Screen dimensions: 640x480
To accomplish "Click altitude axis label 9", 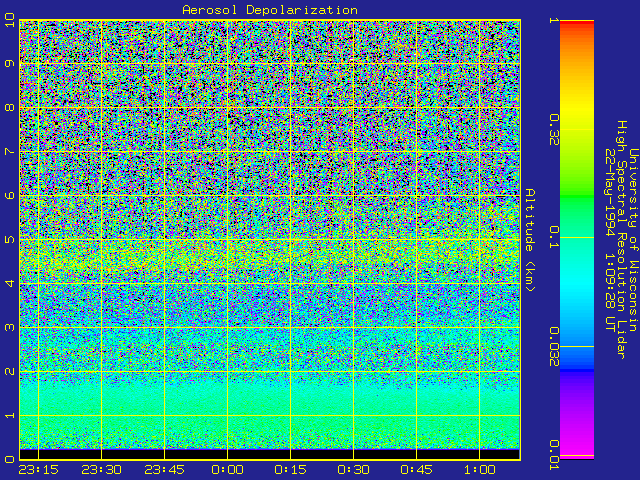I will (9, 64).
